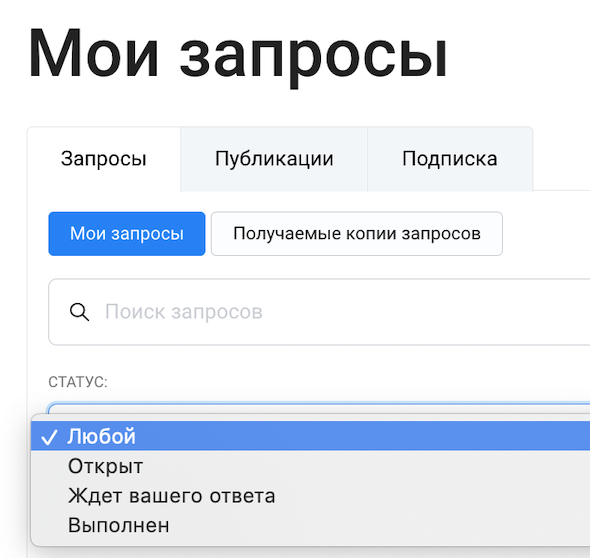Click the СТАТУС: label
Screen dimensions: 590x558
[x=78, y=382]
